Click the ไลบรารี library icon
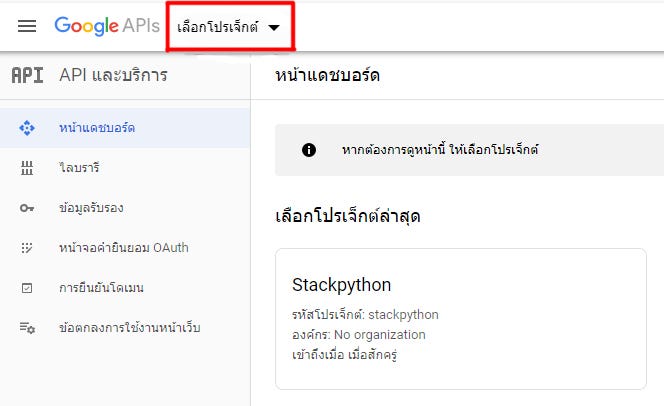 (x=27, y=168)
